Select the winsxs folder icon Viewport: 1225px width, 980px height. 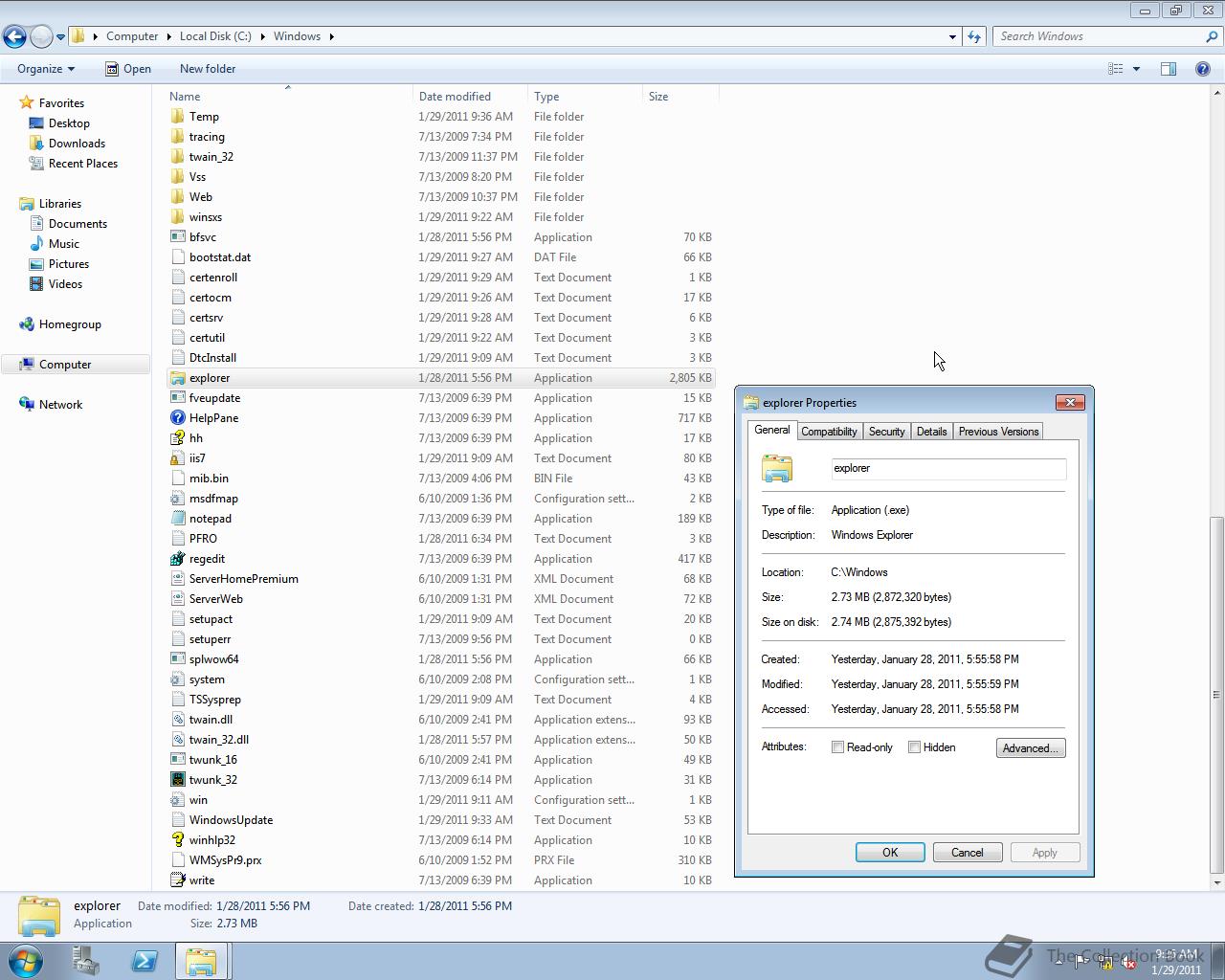177,217
